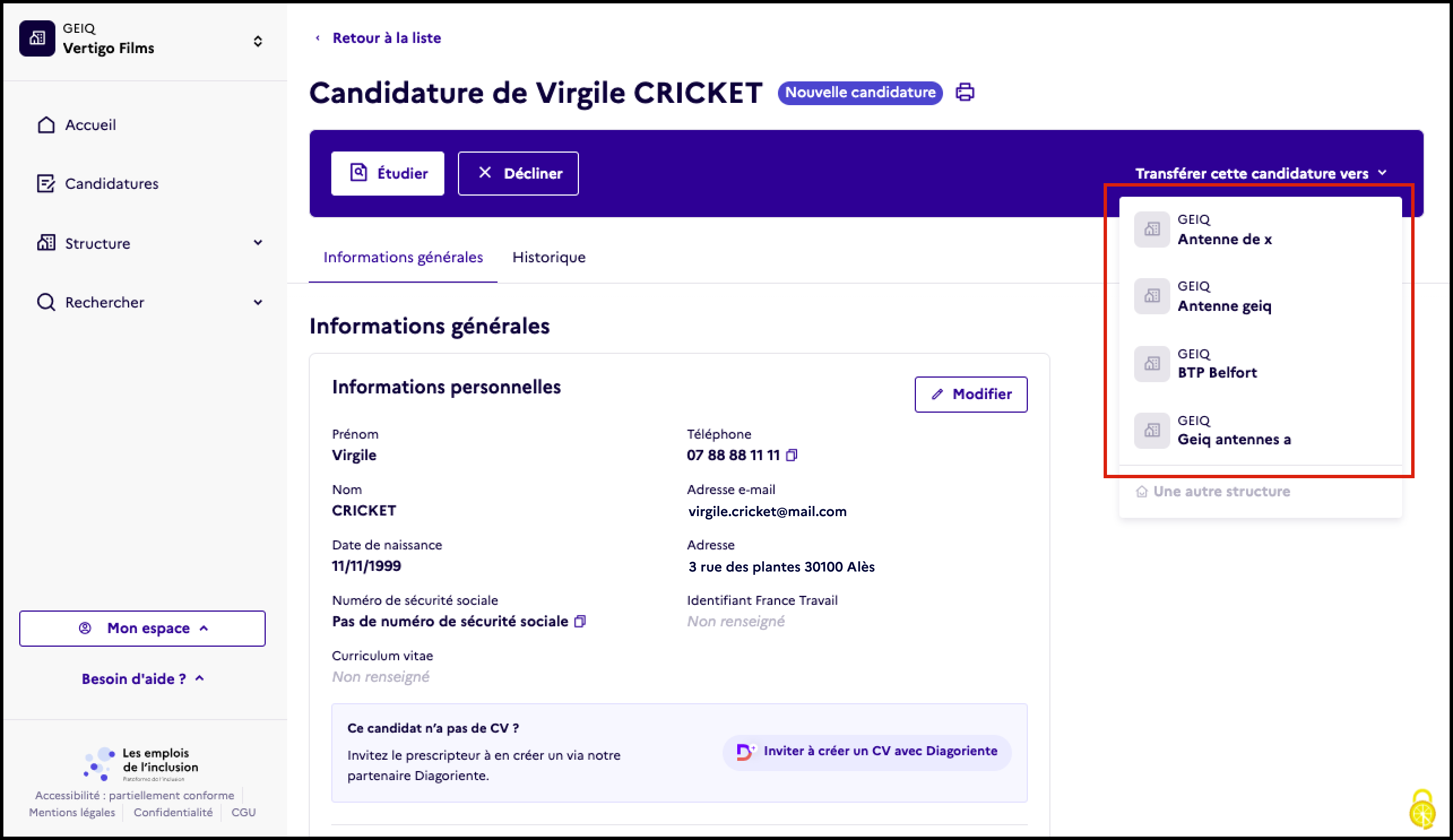Click the Étudier button
This screenshot has width=1453, height=840.
pyautogui.click(x=387, y=174)
